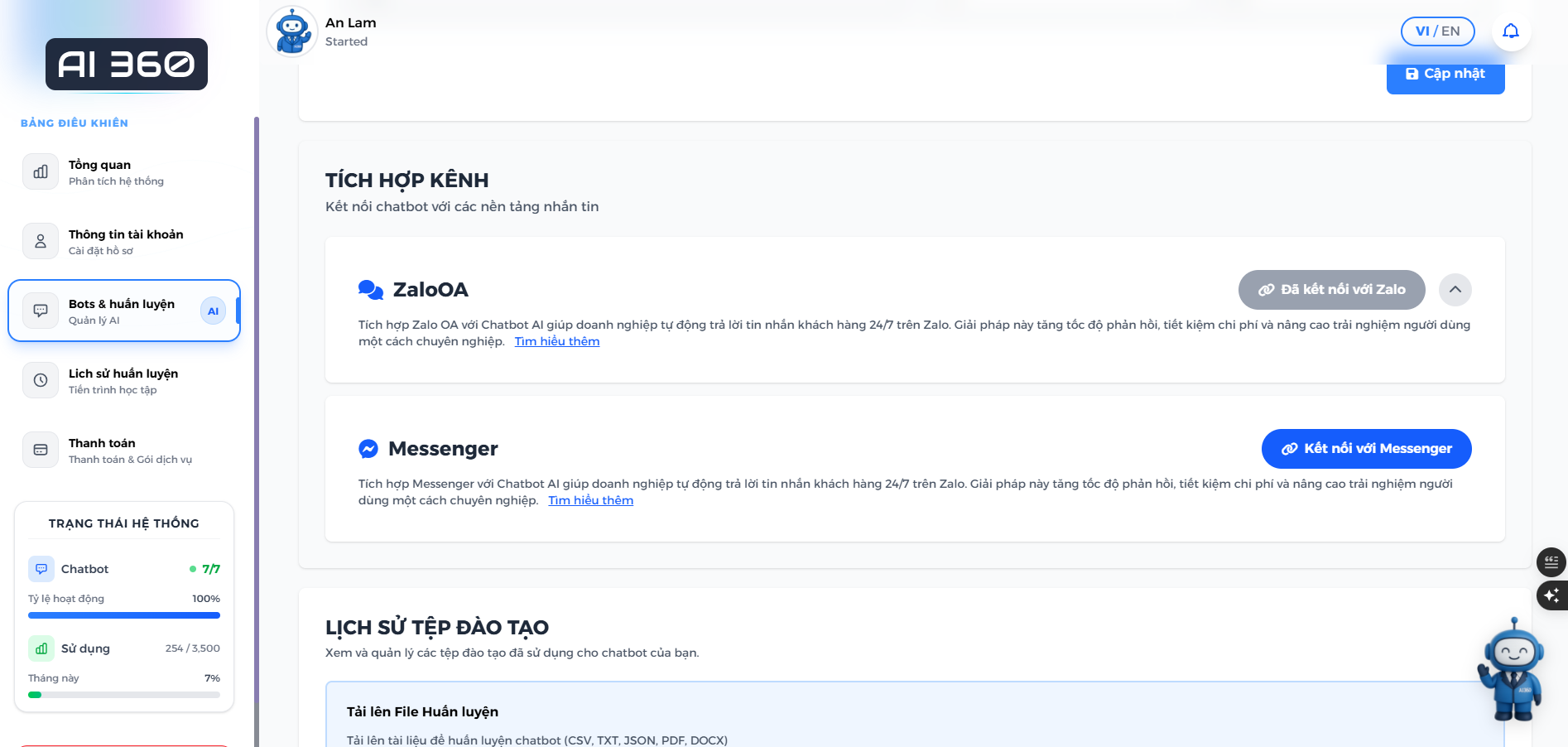Screen dimensions: 1568x747
Task: Select Lịch sử huấn luyện in the sidebar
Action: click(x=123, y=380)
